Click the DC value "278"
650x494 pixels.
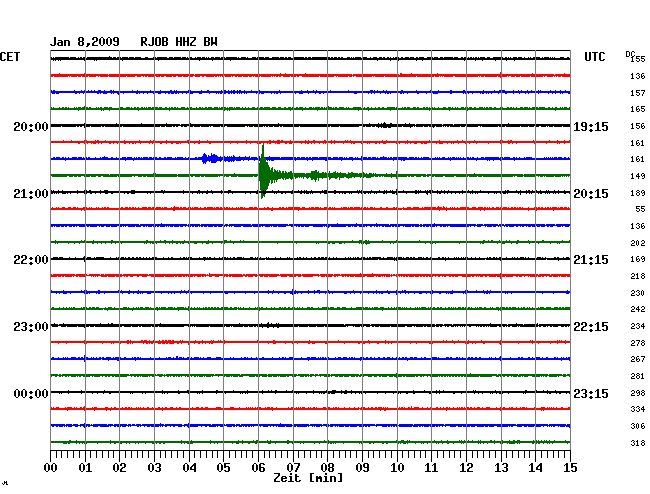(x=638, y=343)
